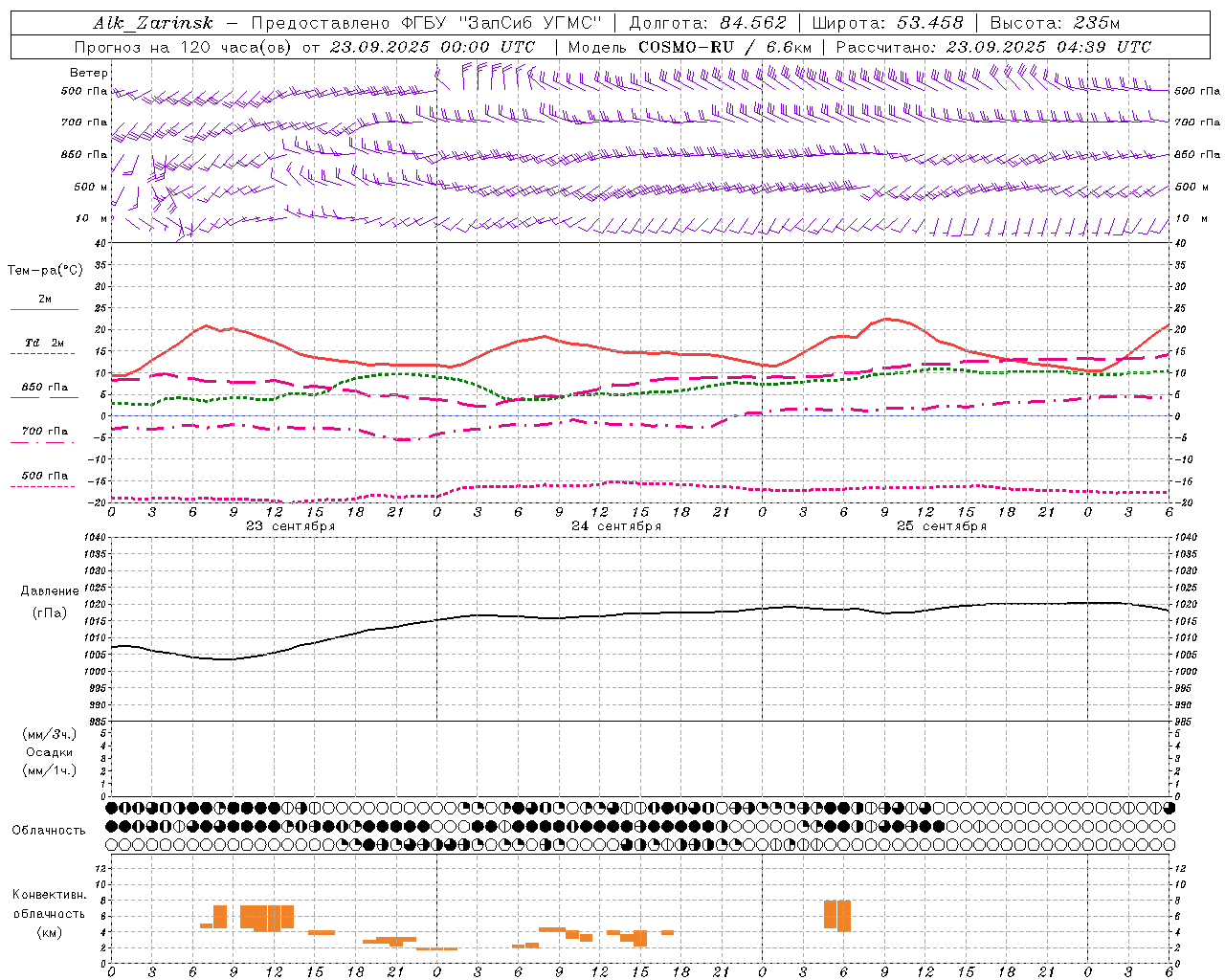1225x980 pixels.
Task: Select the elevation text "Высота: 235м"
Action: point(1055,23)
